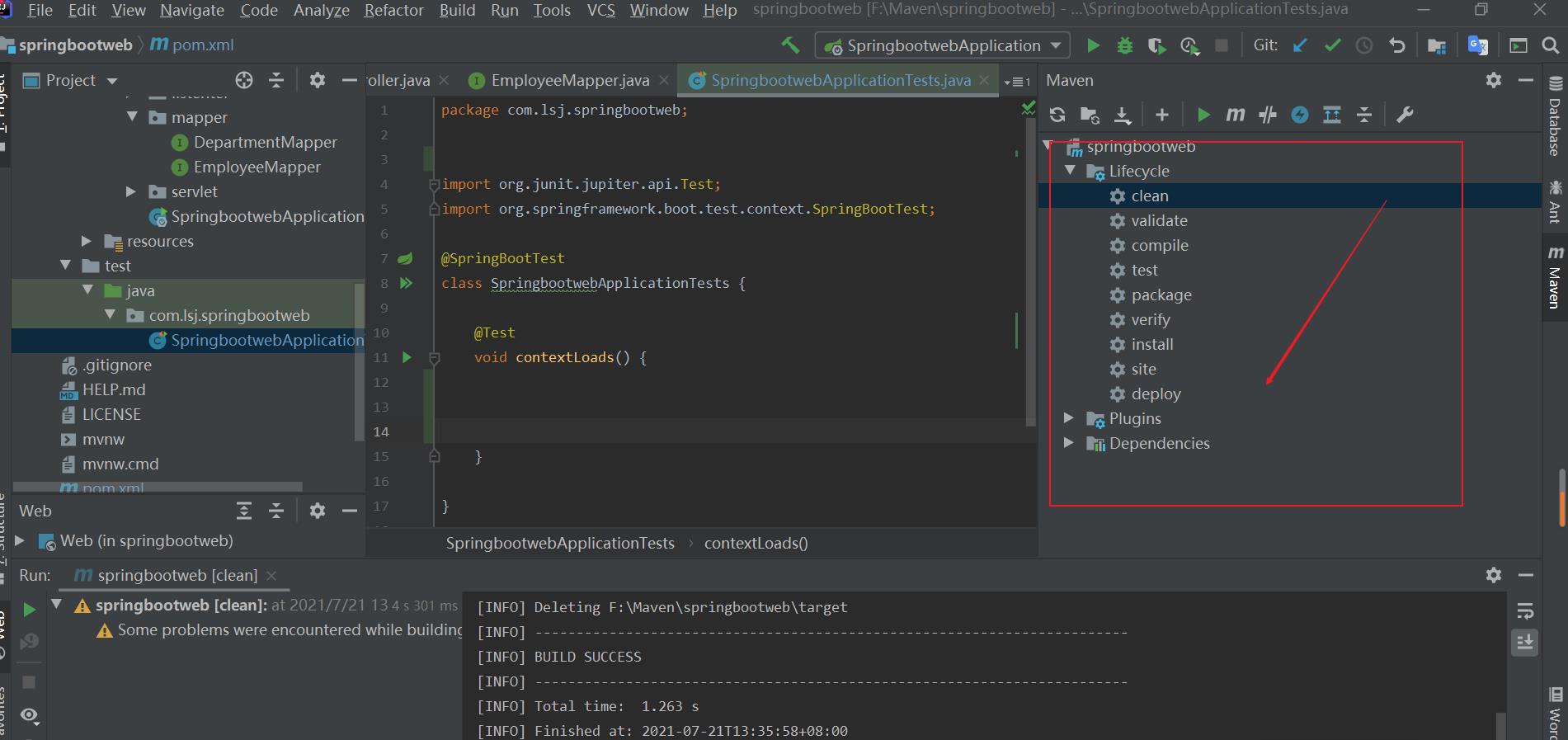Open the Analyze menu
This screenshot has height=740, width=1568.
[x=321, y=10]
